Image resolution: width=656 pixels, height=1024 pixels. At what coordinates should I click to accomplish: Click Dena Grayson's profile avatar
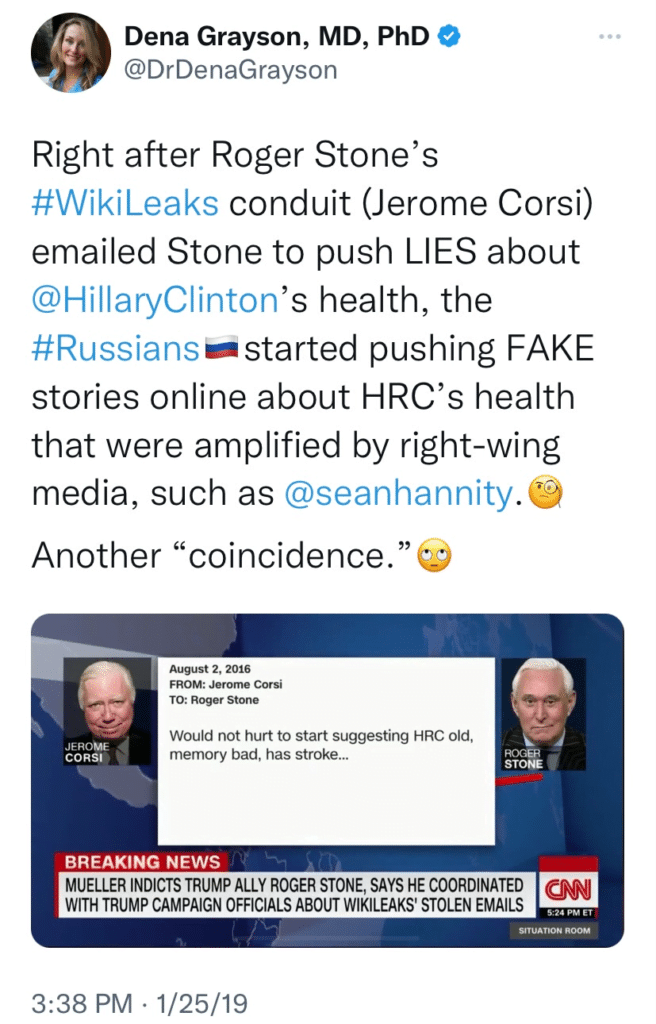[x=71, y=53]
